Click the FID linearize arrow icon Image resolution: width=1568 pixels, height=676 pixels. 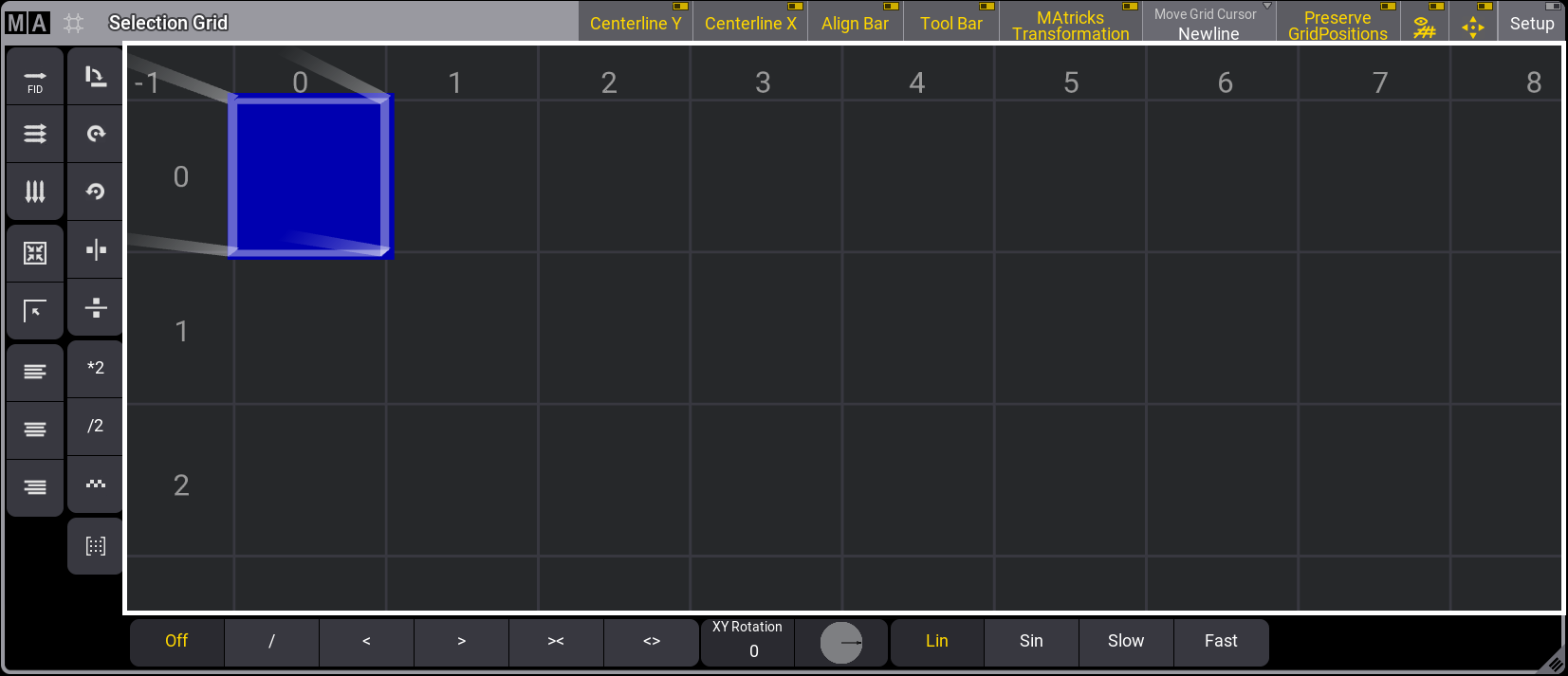pos(35,77)
